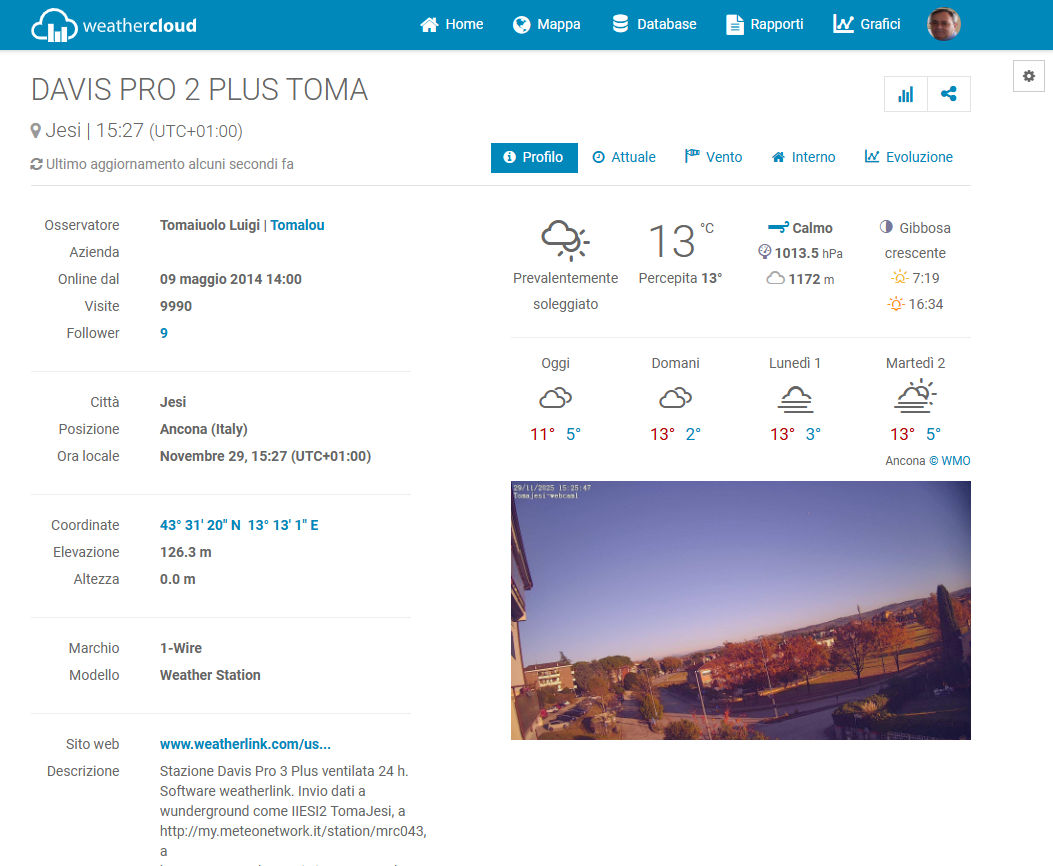The image size is (1053, 866).
Task: Go to the Database section
Action: (654, 24)
